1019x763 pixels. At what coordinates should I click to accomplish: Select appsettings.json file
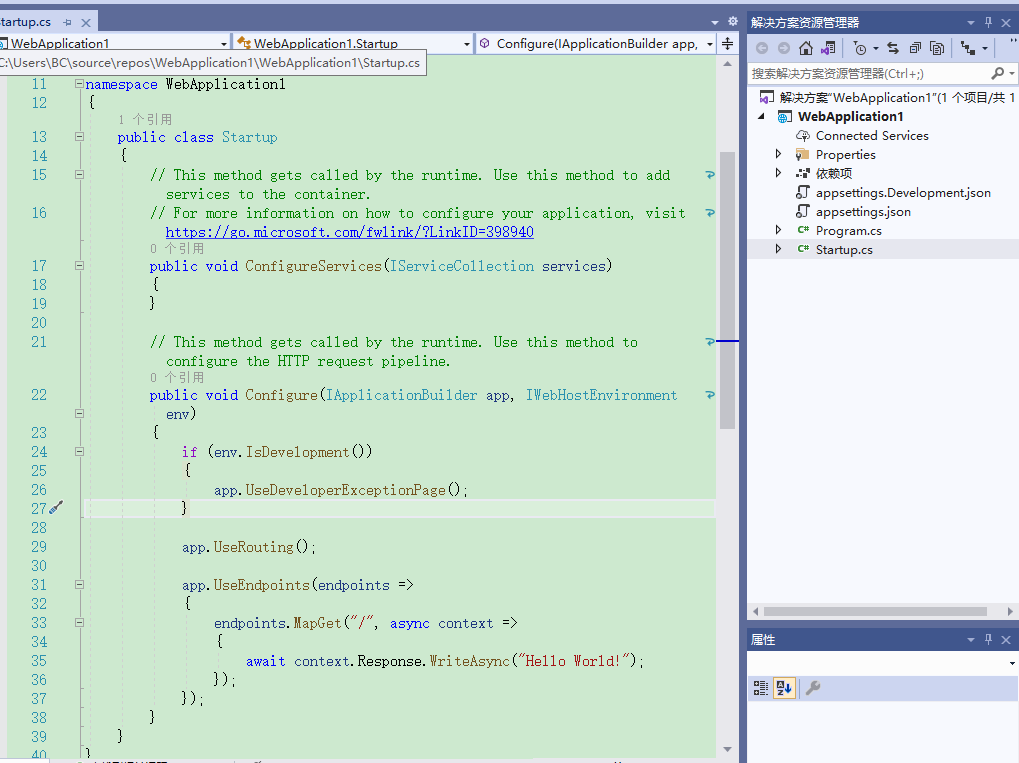click(x=863, y=211)
